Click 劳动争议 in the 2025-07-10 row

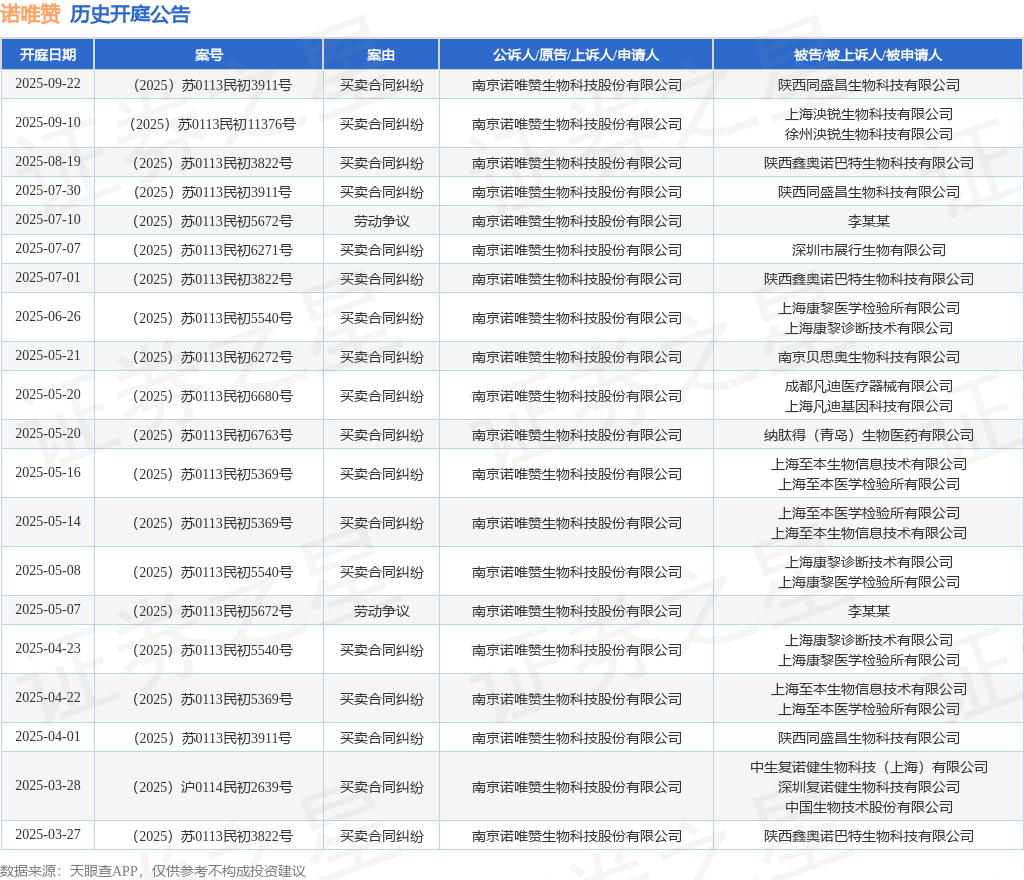[381, 221]
